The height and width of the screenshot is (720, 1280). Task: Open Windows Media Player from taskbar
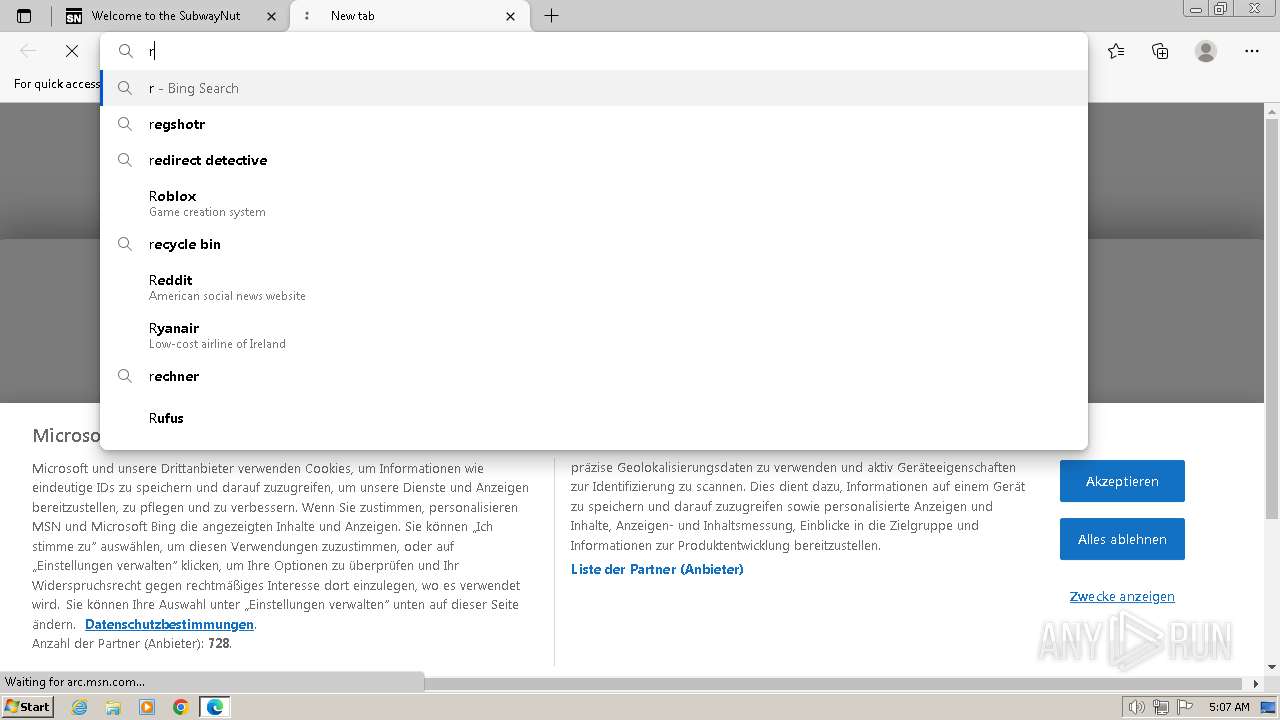(x=147, y=707)
